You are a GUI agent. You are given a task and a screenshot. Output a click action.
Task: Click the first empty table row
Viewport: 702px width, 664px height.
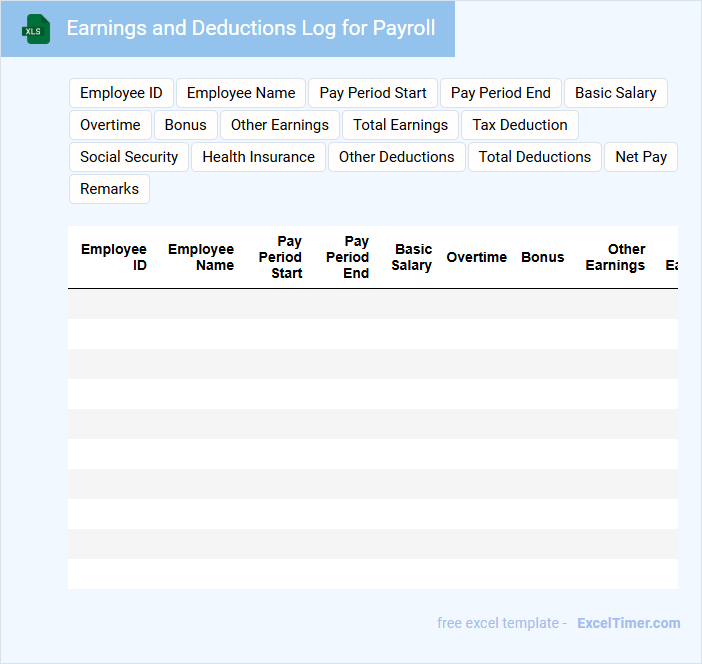372,304
